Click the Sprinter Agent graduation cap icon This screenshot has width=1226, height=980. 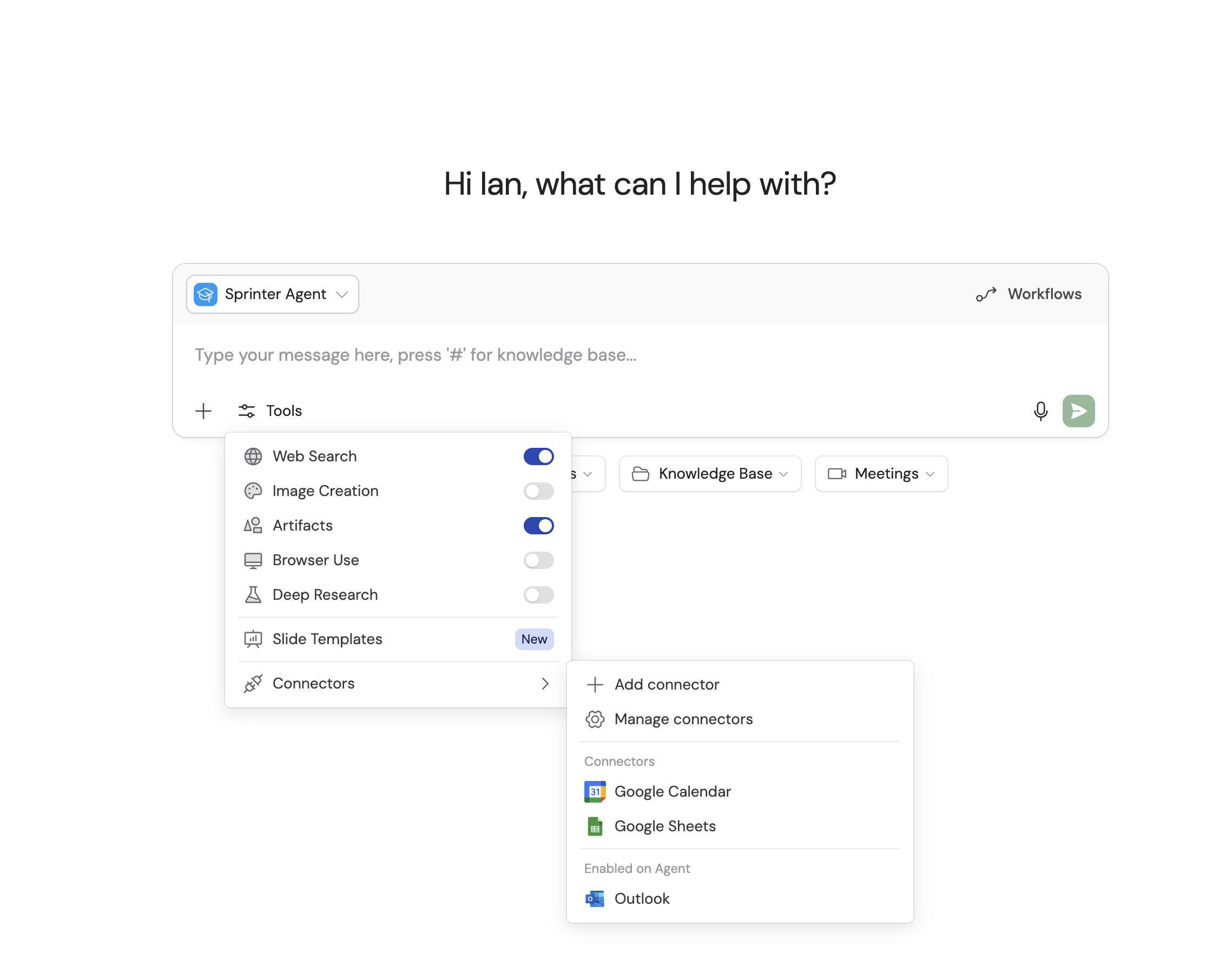(x=205, y=294)
